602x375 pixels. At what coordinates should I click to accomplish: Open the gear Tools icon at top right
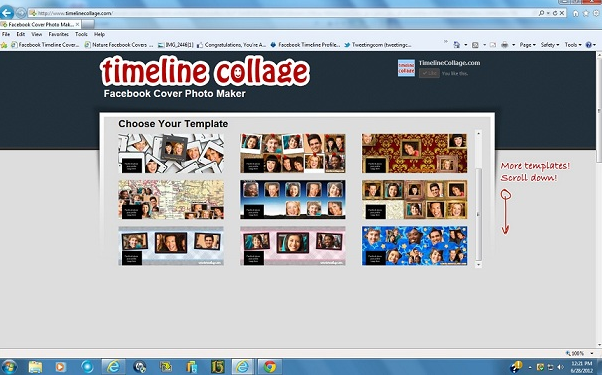(596, 13)
